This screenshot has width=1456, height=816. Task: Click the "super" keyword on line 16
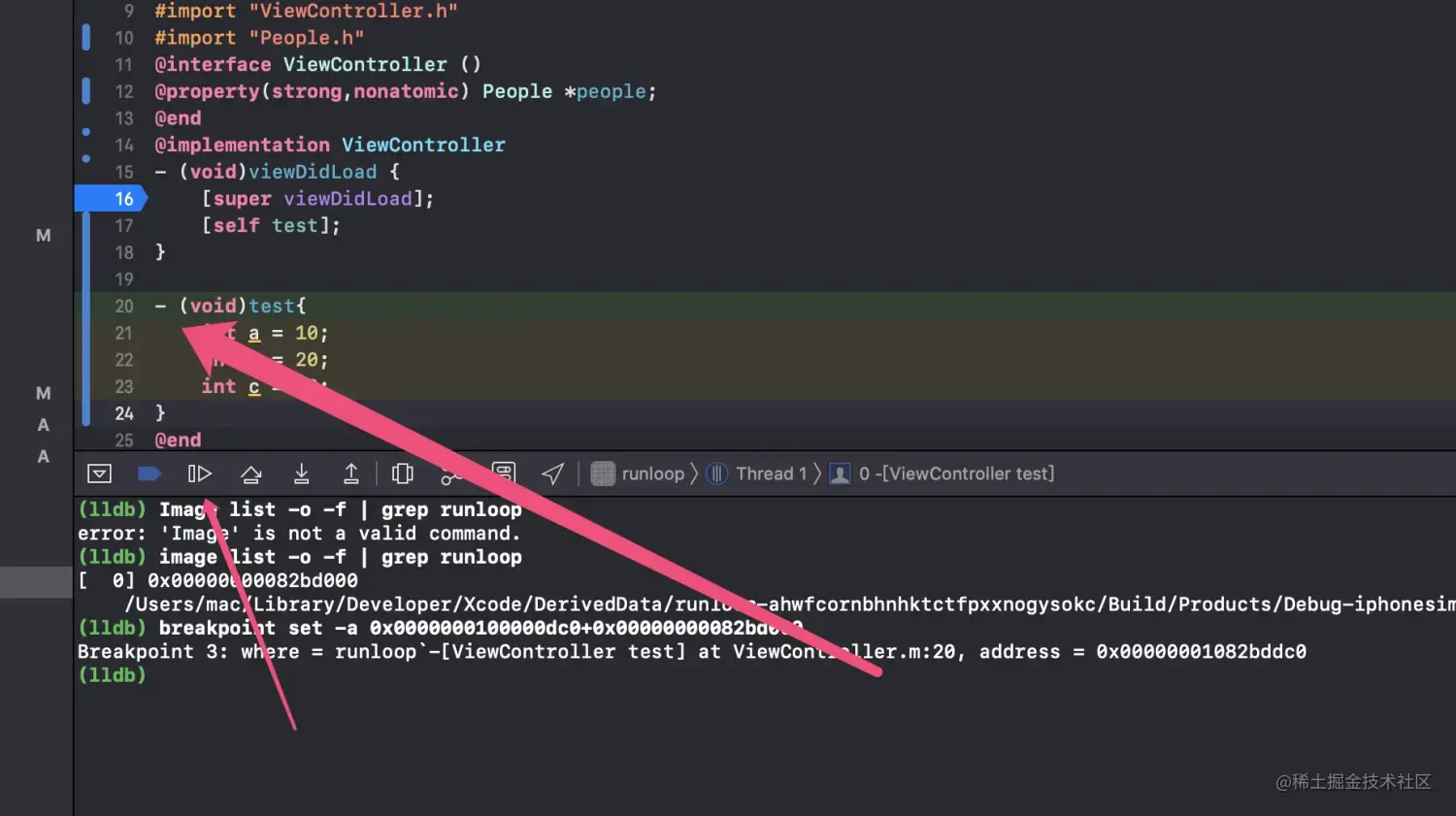tap(242, 199)
